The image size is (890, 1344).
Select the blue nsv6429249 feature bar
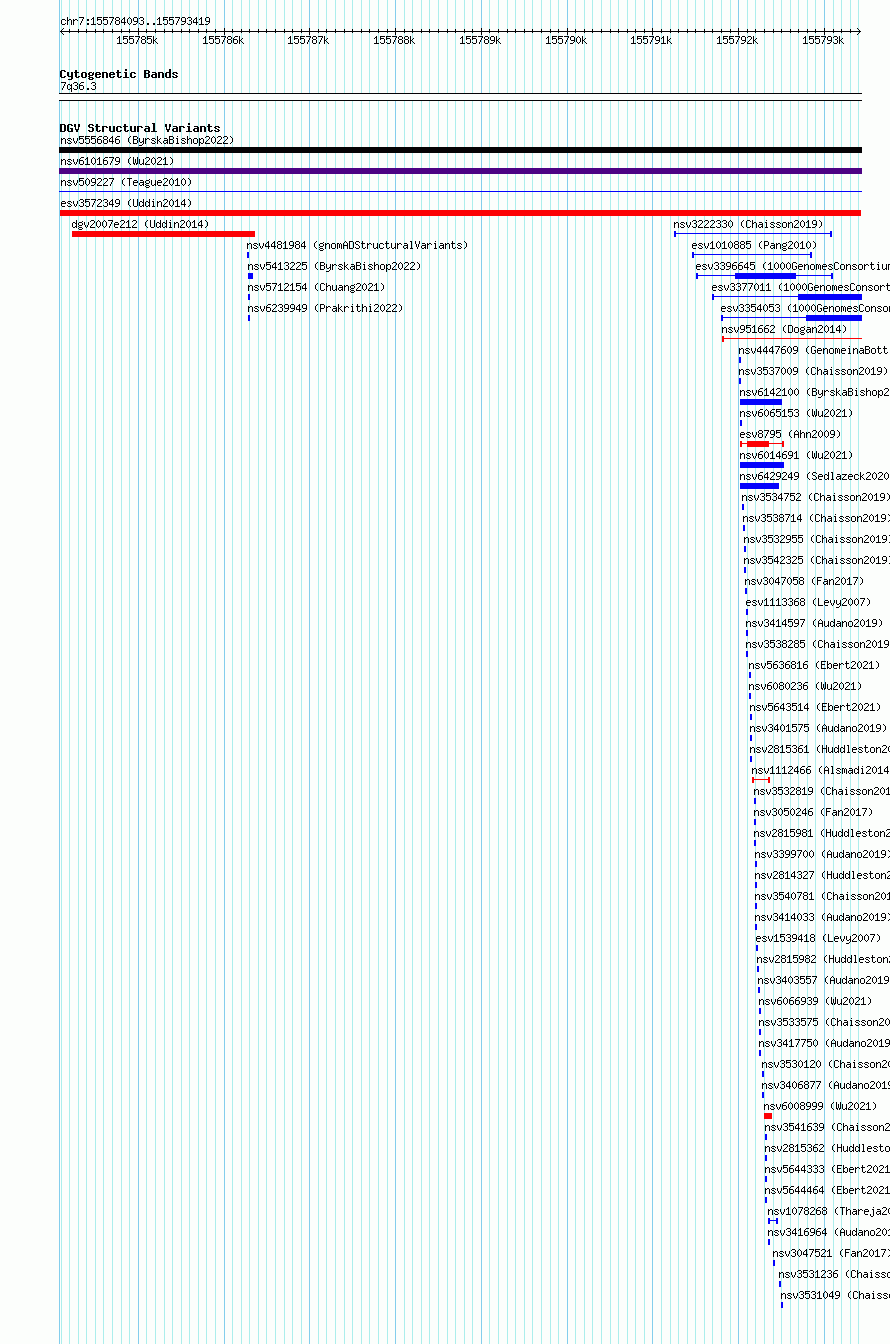point(759,486)
